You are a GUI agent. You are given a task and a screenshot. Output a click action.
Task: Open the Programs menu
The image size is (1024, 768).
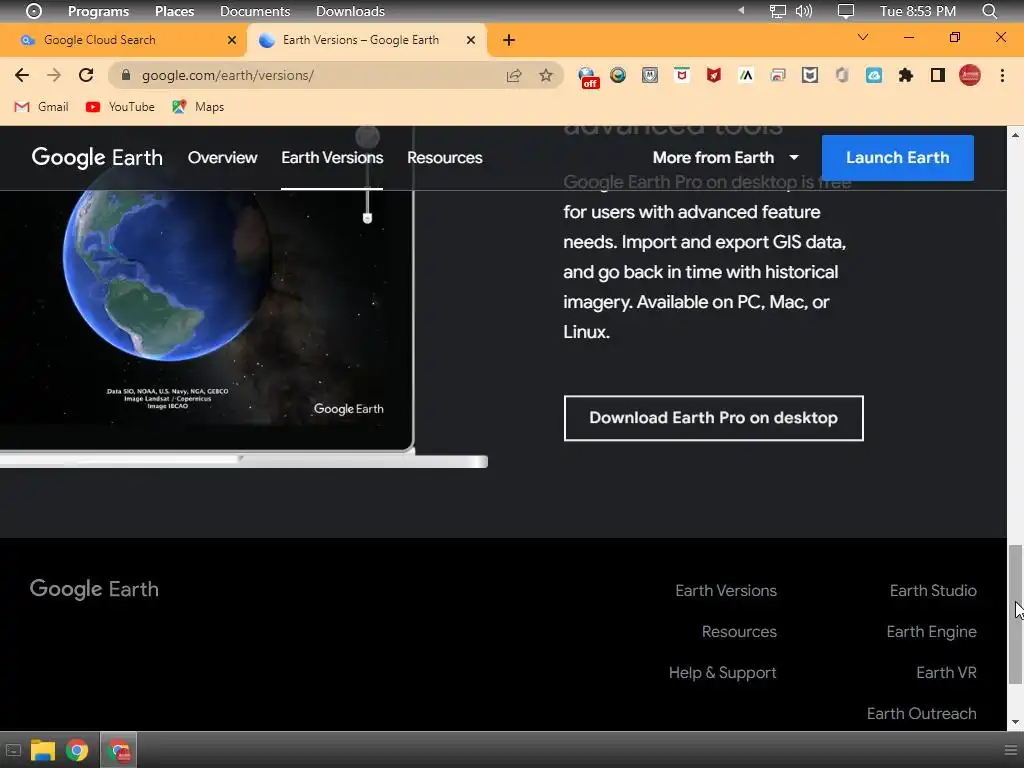[99, 11]
